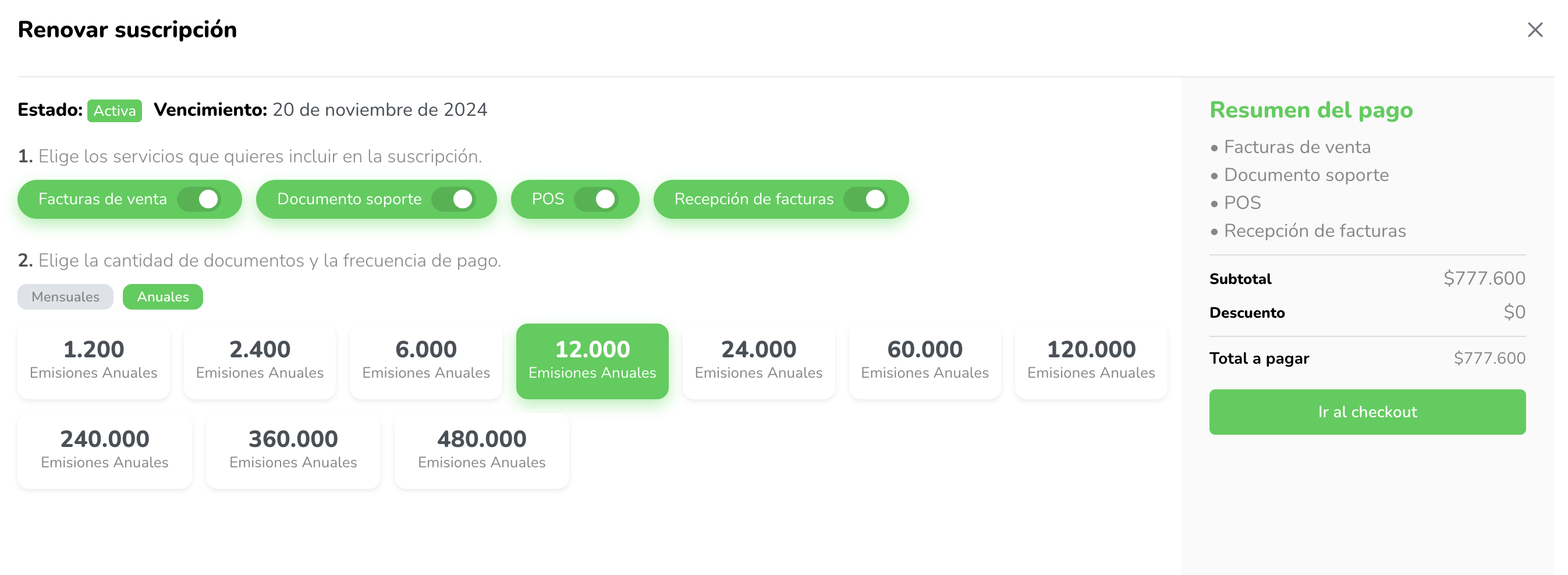
Task: Select the 60.000 Emisiones Anuales card
Action: click(925, 361)
